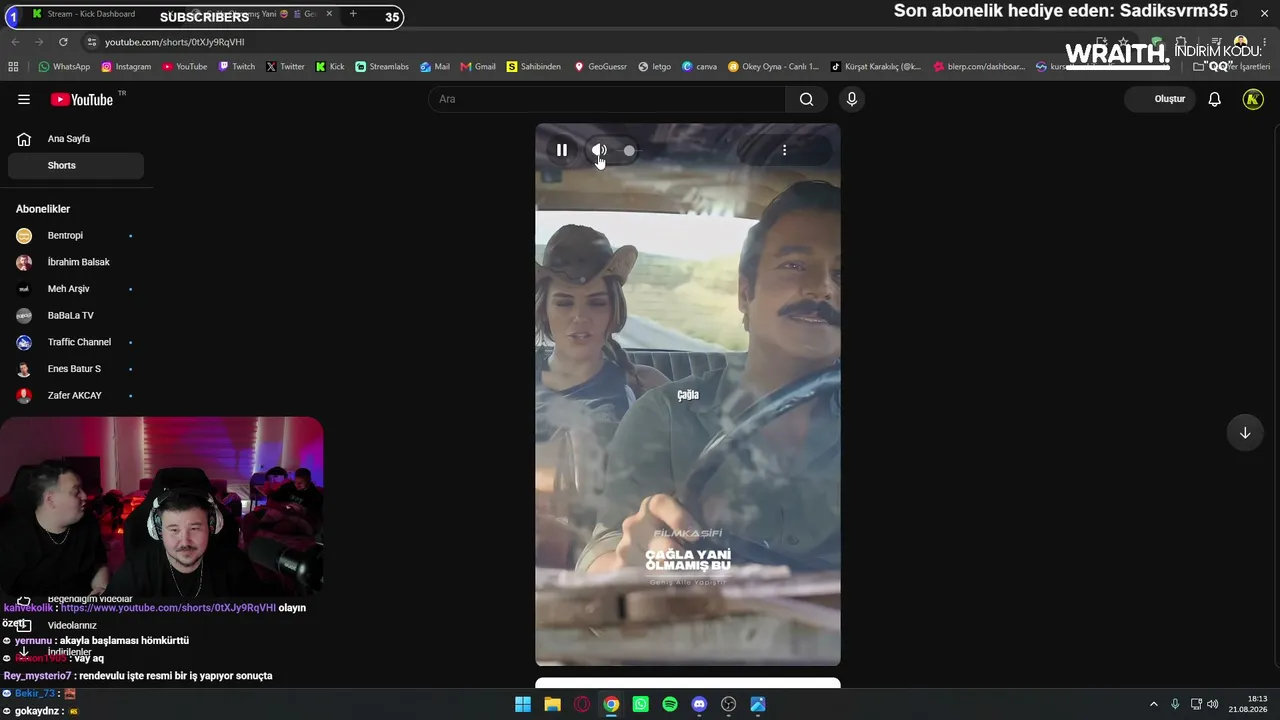Open Enes Batur S channel subscription
Screen dimensions: 1280x720
pyautogui.click(x=76, y=369)
